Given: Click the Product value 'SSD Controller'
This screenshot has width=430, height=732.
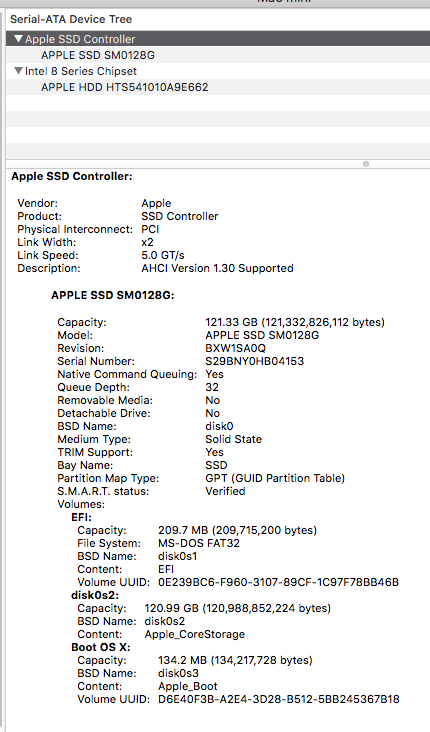Looking at the screenshot, I should click(180, 217).
